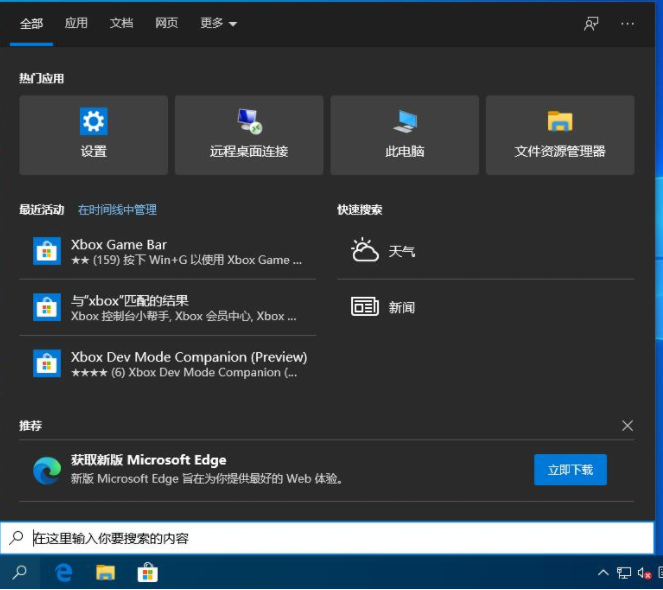Open the three-dot options menu

628,23
